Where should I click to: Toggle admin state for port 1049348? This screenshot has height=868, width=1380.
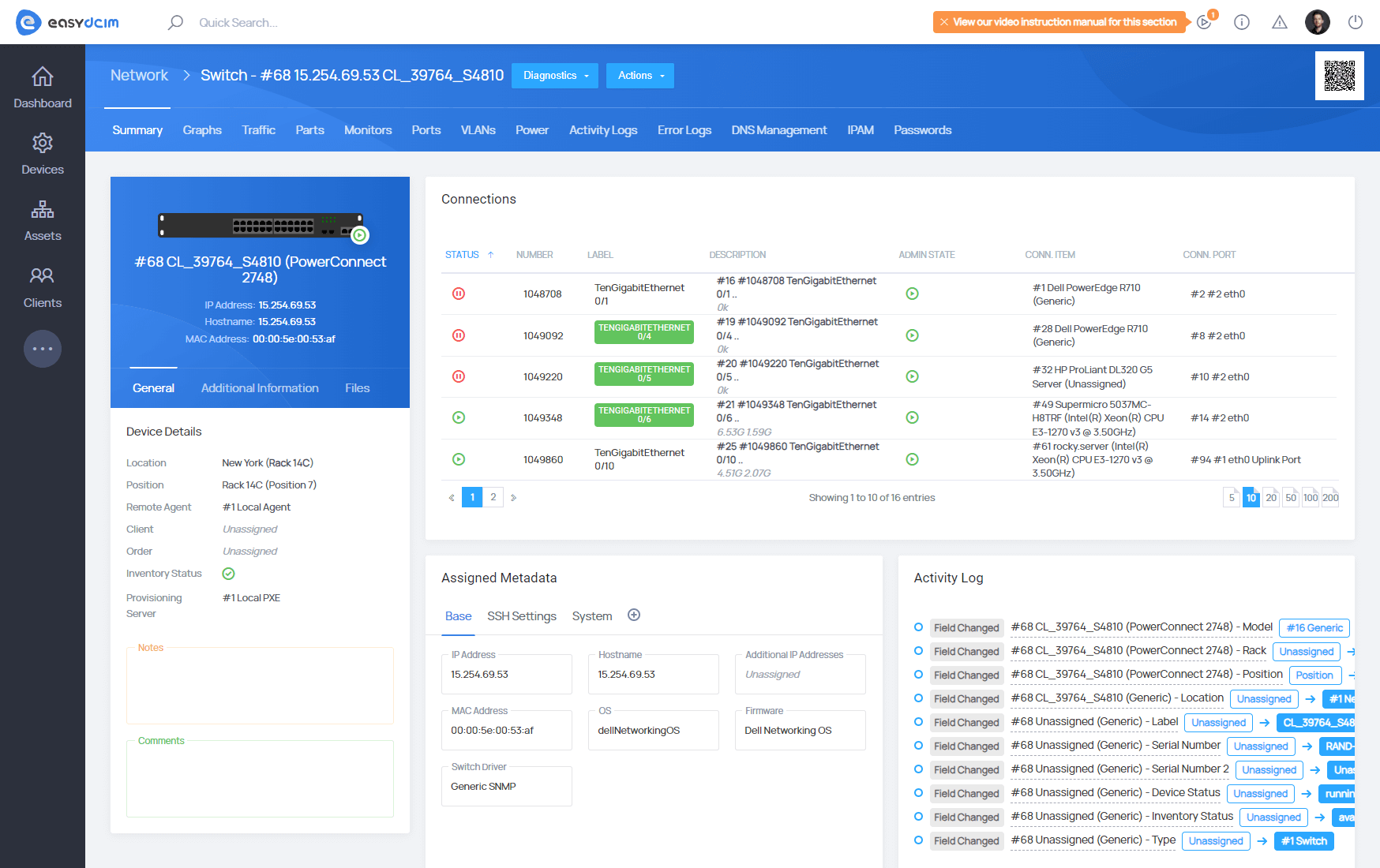912,417
